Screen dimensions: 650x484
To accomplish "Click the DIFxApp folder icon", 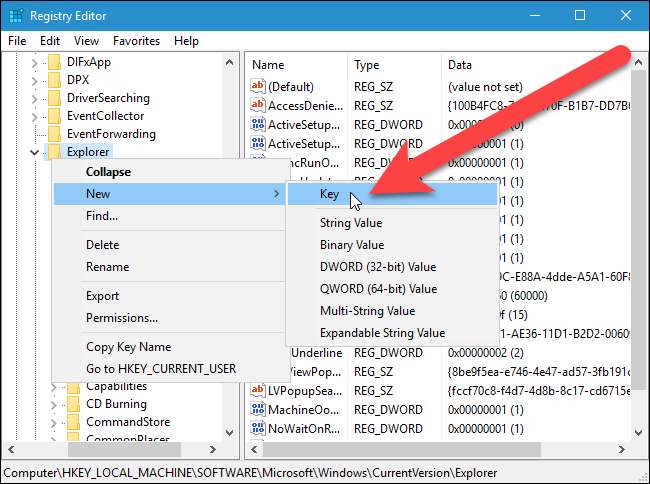I will (x=53, y=62).
